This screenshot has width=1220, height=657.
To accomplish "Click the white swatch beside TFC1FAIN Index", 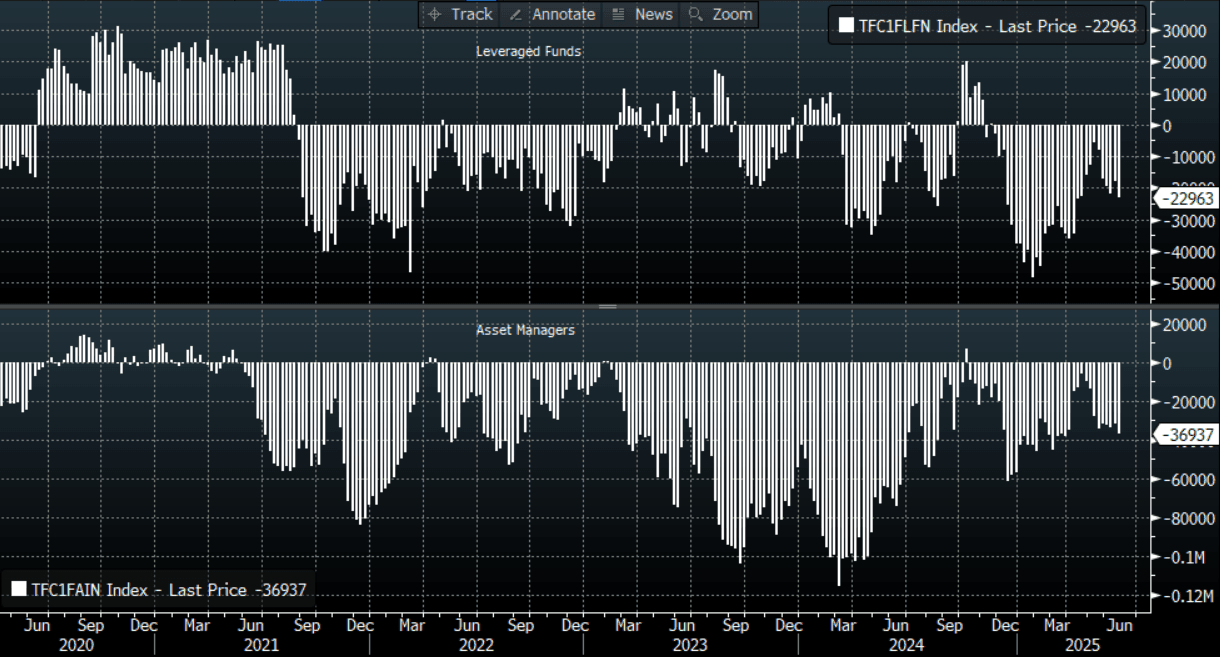I will 18,590.
